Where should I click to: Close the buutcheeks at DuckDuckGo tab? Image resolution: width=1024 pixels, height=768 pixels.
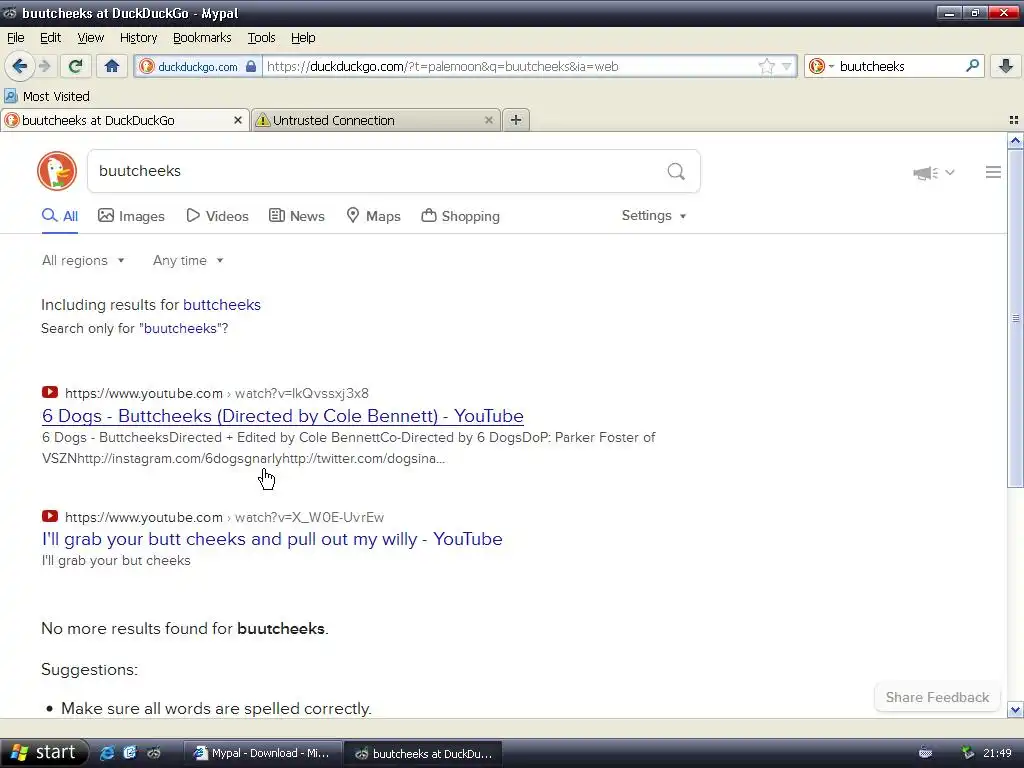point(238,120)
